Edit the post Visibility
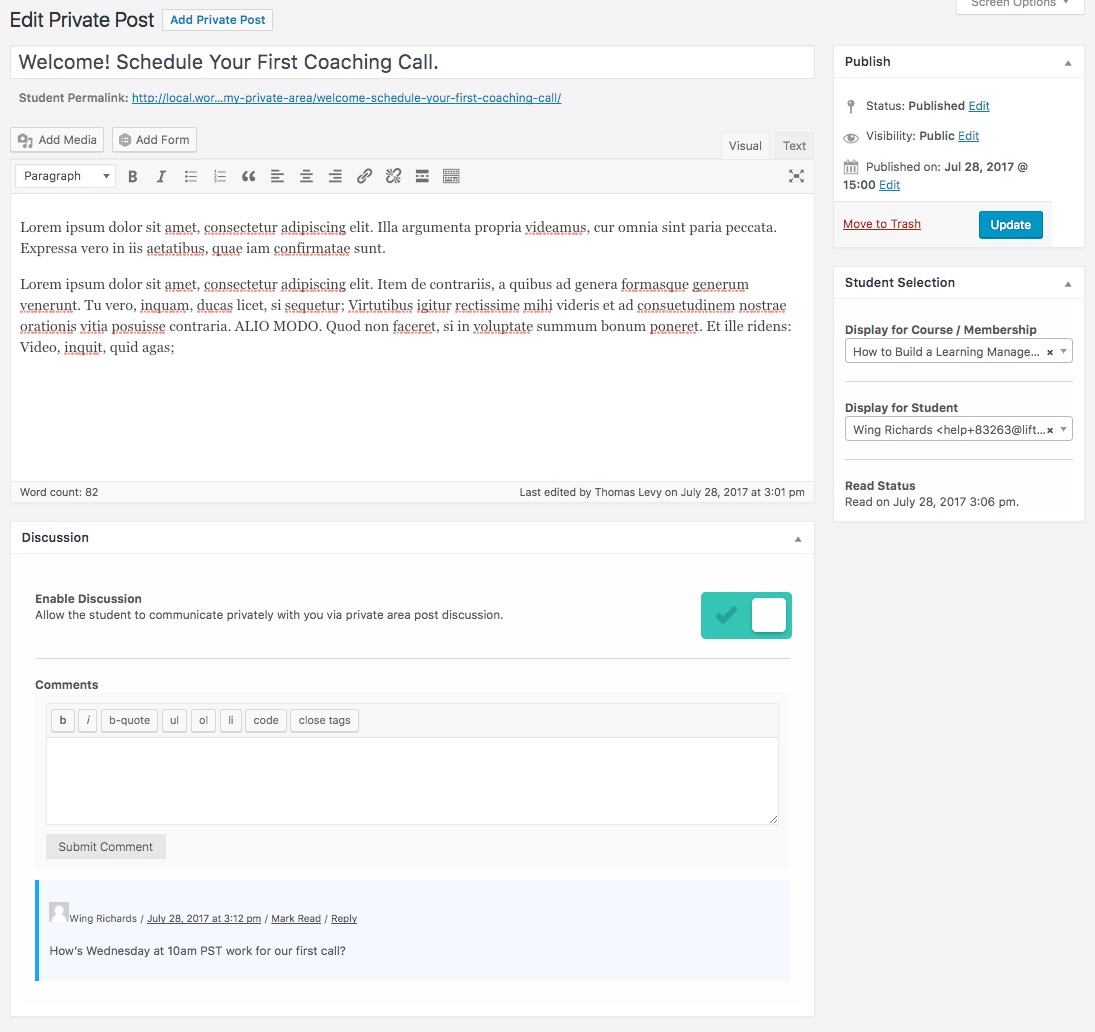This screenshot has width=1095, height=1032. pos(968,136)
